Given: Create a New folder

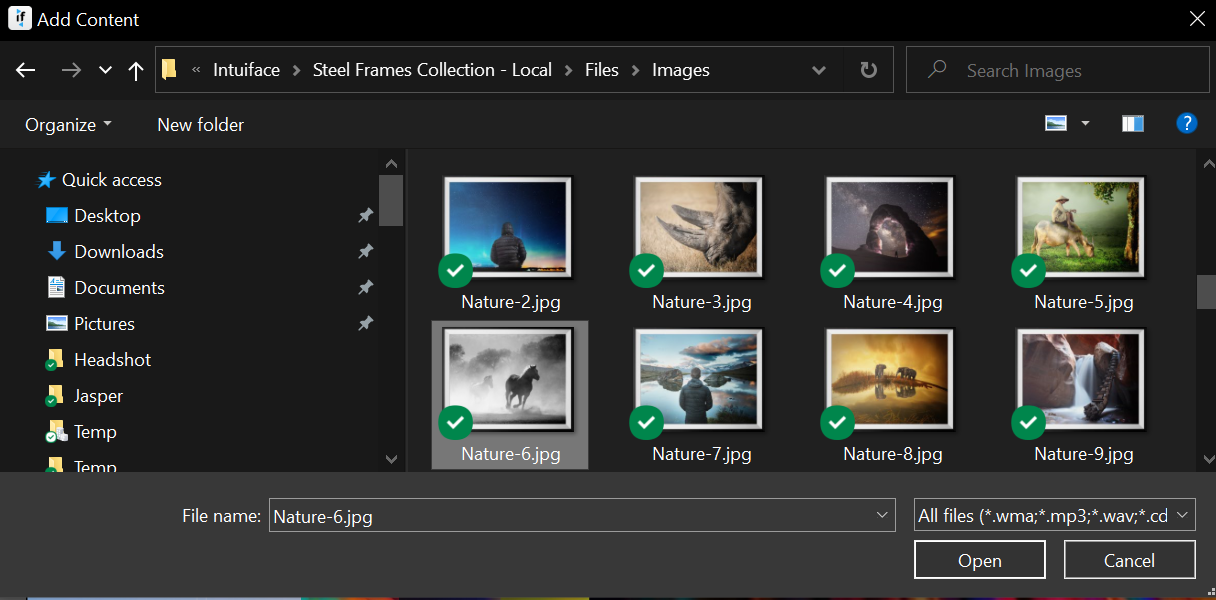Looking at the screenshot, I should coord(200,124).
